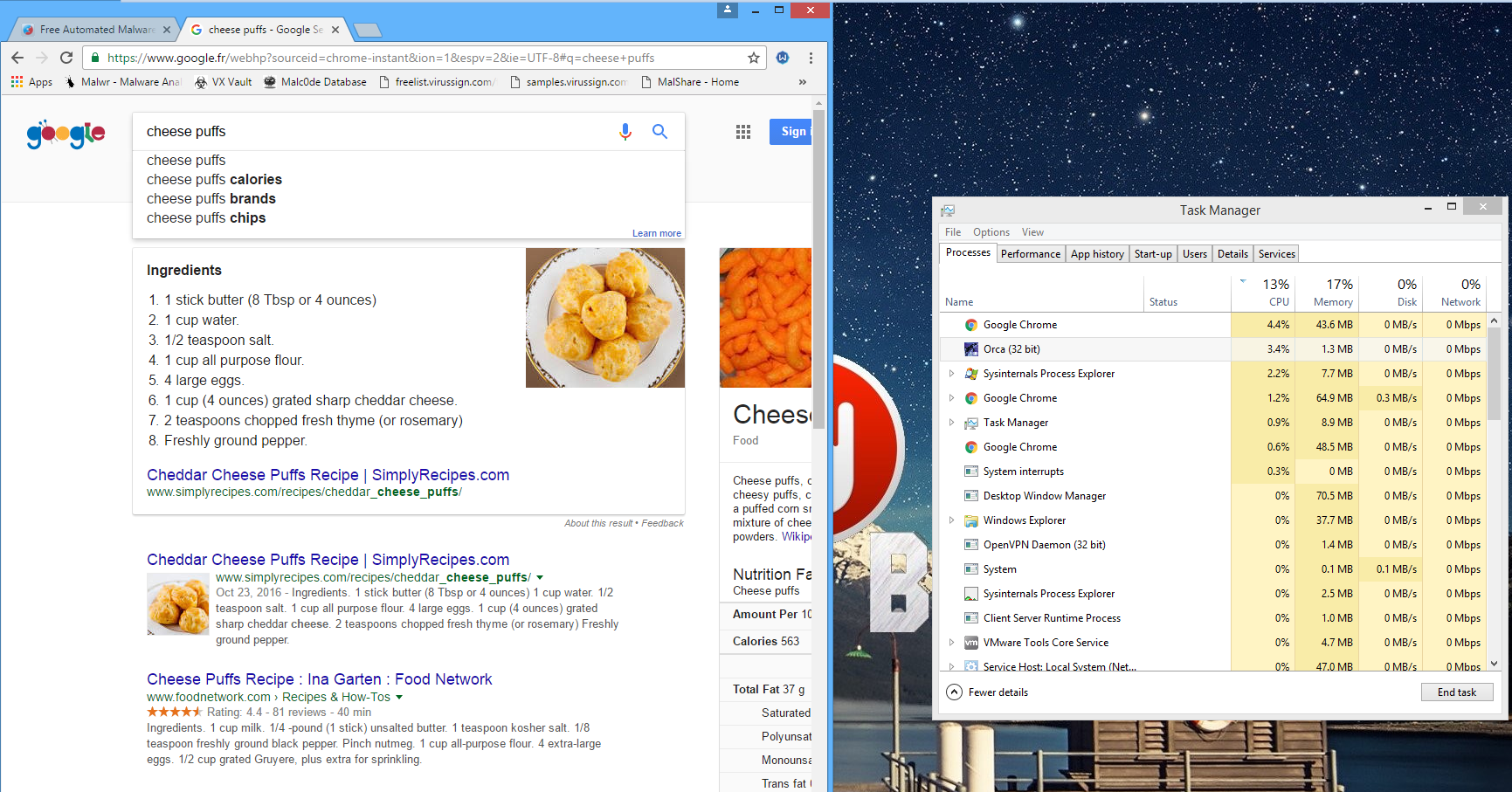This screenshot has height=792, width=1512.
Task: Bookmark this page with the star icon
Action: [754, 58]
